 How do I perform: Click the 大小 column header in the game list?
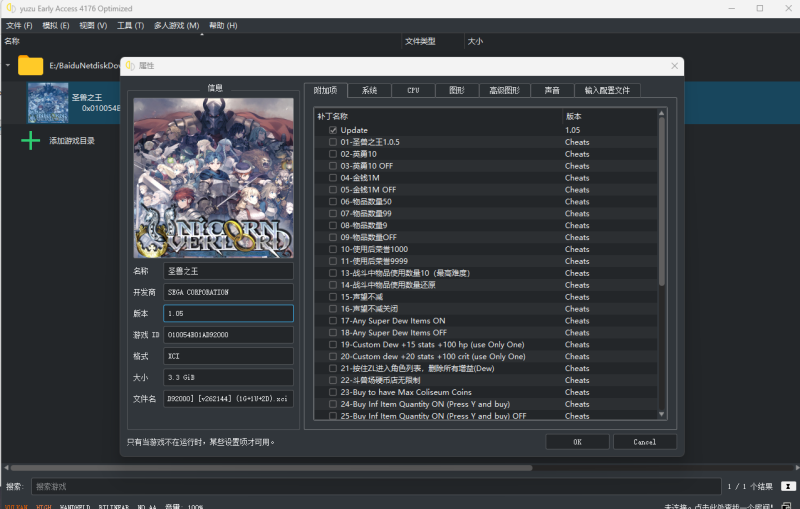tap(475, 41)
